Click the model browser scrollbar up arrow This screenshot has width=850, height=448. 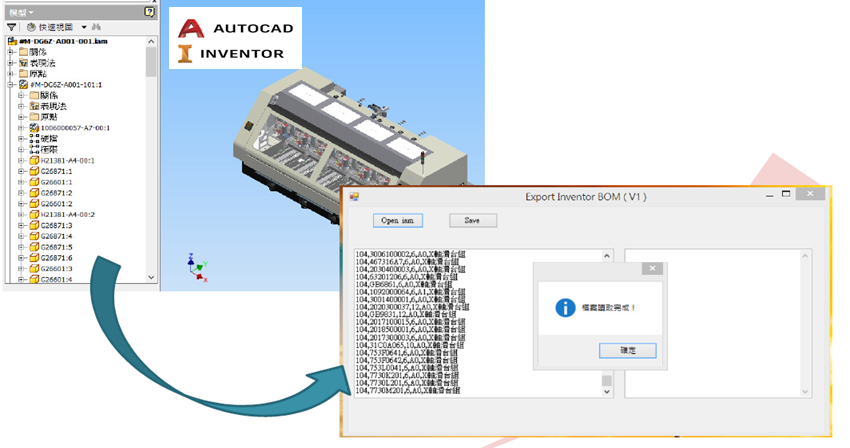151,42
